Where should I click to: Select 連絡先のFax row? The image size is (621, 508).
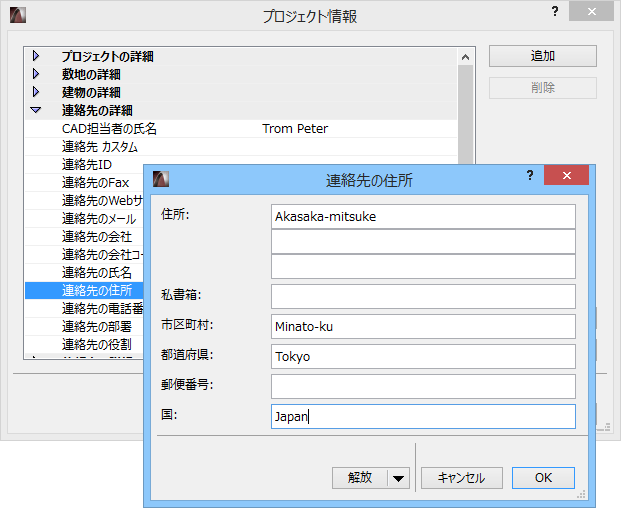tap(84, 183)
